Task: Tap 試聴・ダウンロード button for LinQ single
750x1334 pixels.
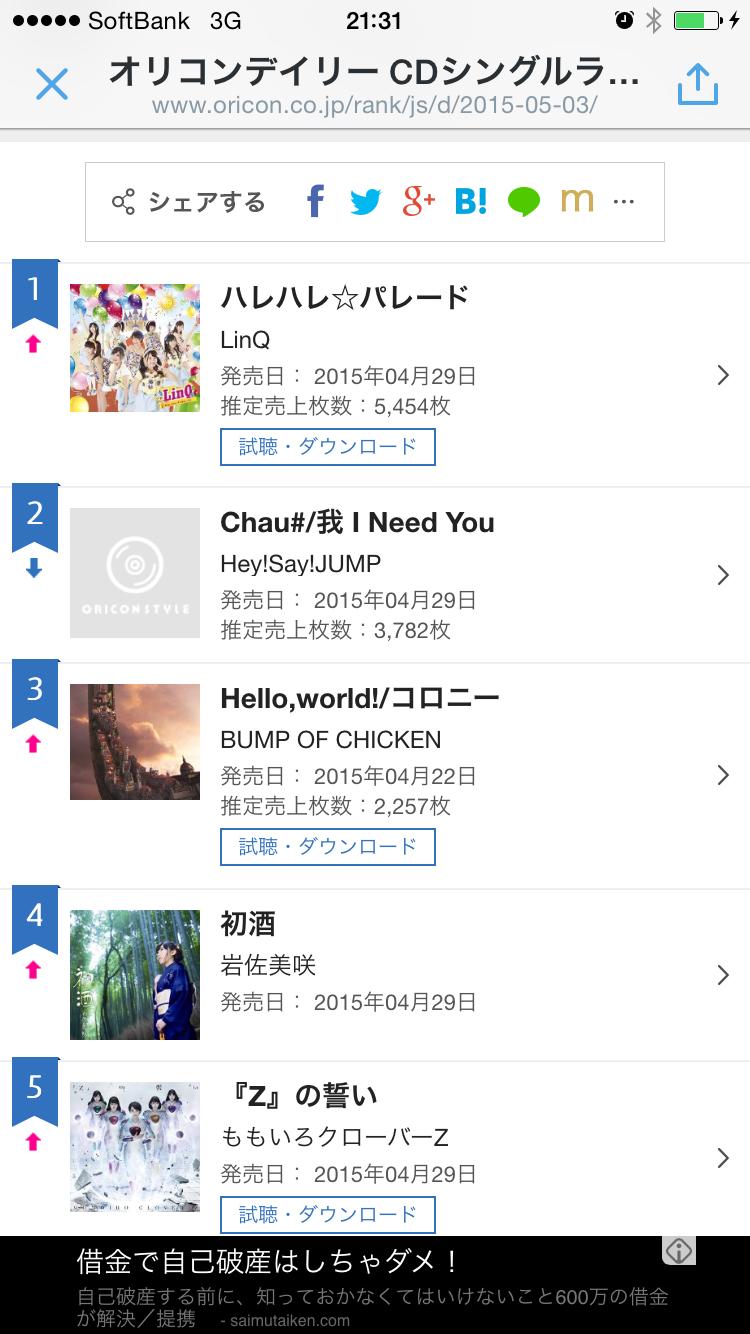Action: click(328, 447)
